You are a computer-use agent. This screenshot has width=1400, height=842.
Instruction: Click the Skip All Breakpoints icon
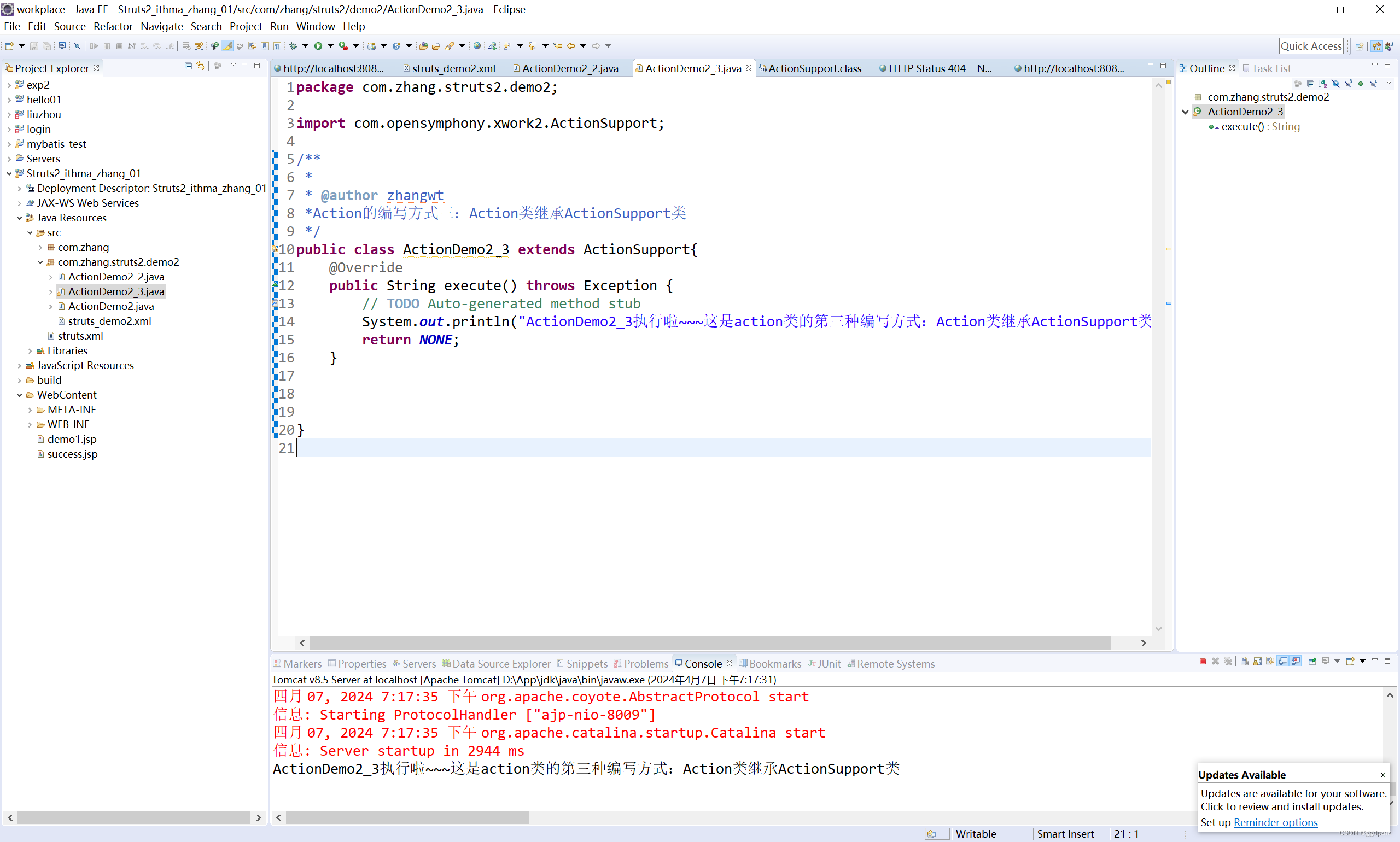[x=77, y=46]
